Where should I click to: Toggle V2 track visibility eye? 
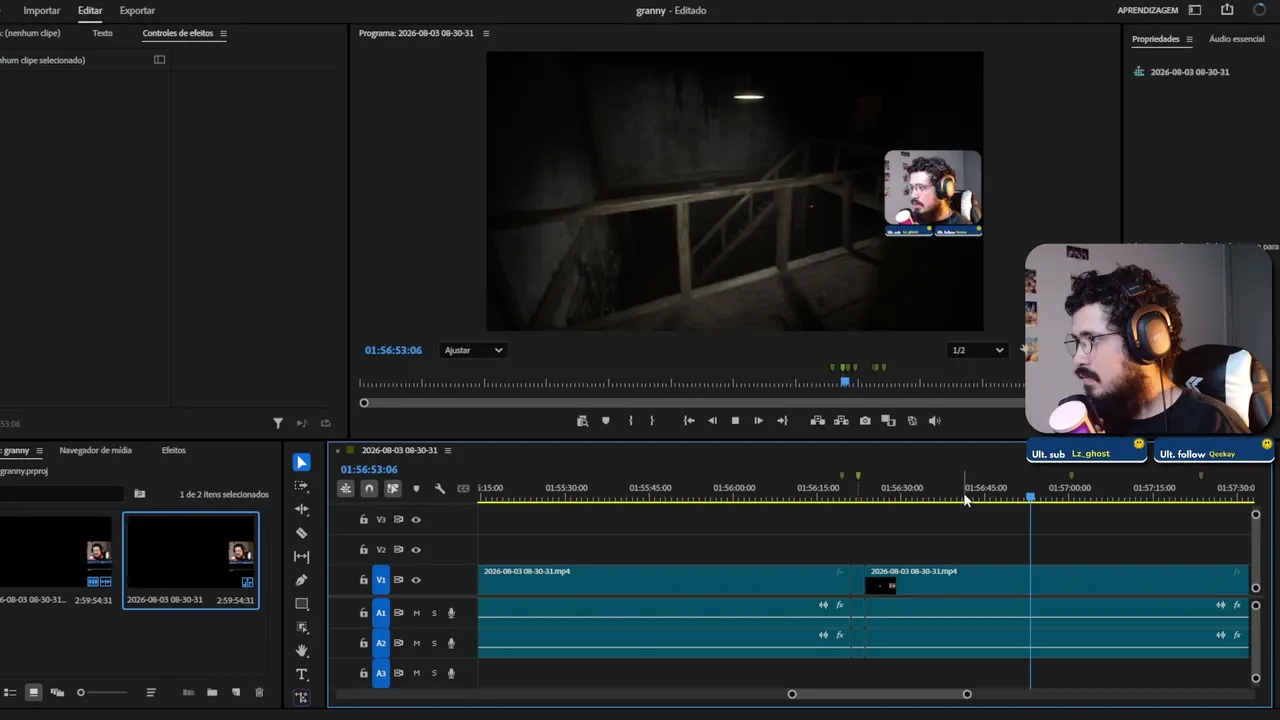(x=416, y=550)
